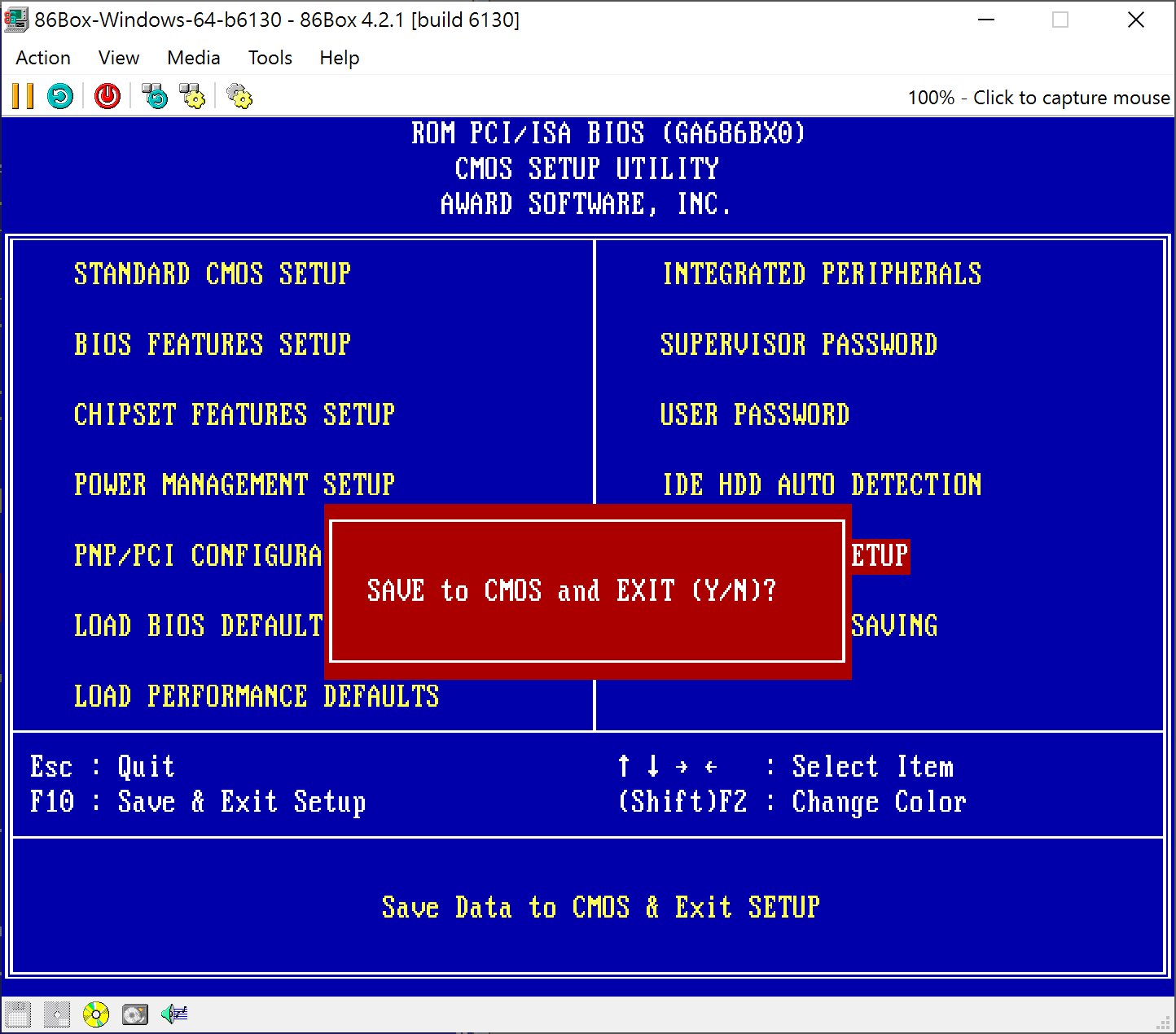Select BIOS FEATURES SETUP
This screenshot has height=1034, width=1176.
(213, 344)
